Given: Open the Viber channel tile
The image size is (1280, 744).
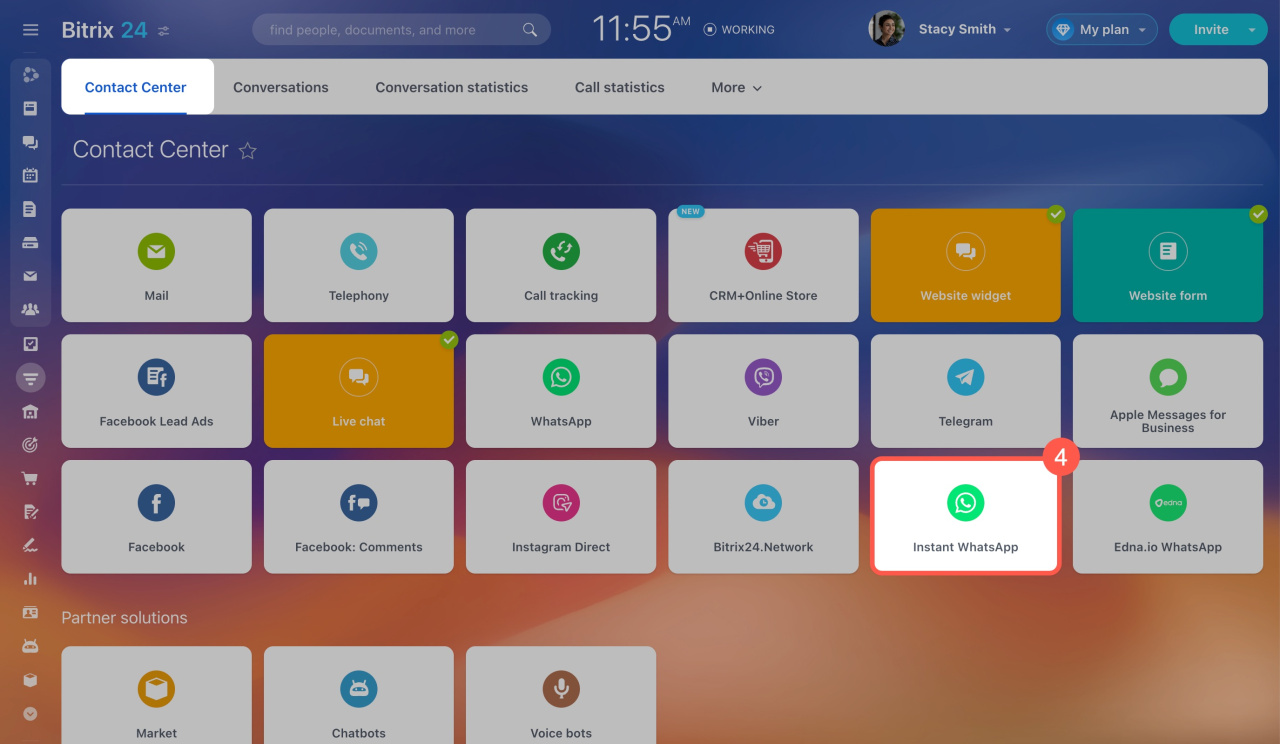Looking at the screenshot, I should tap(763, 391).
